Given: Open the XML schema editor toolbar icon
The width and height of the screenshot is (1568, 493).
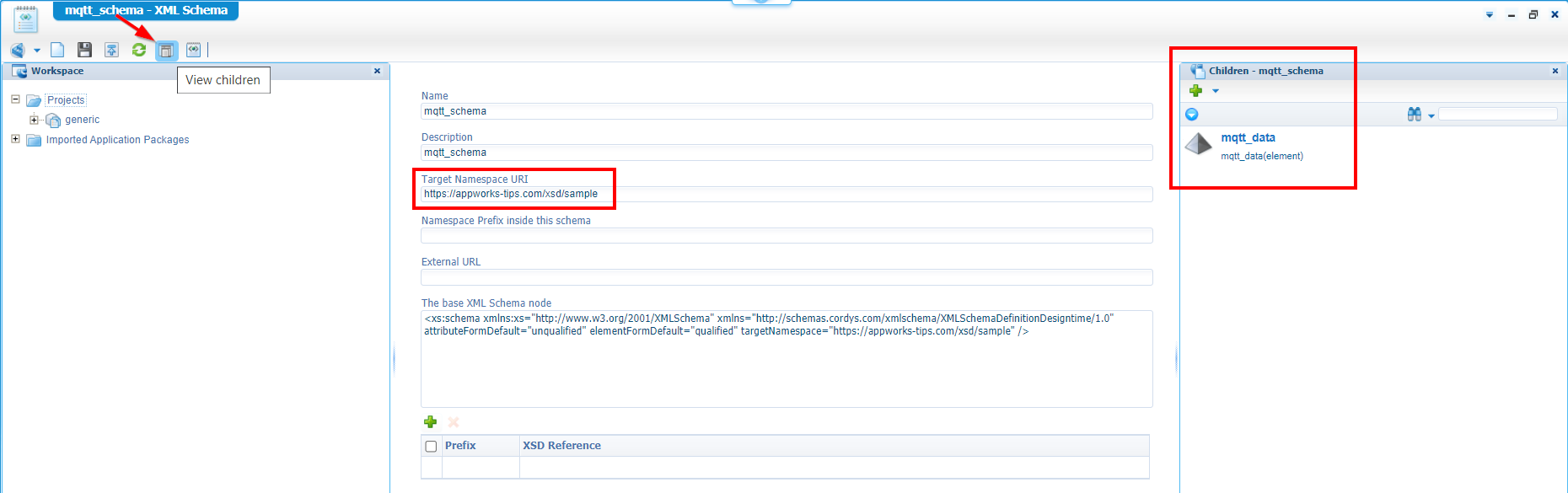Looking at the screenshot, I should [x=194, y=50].
